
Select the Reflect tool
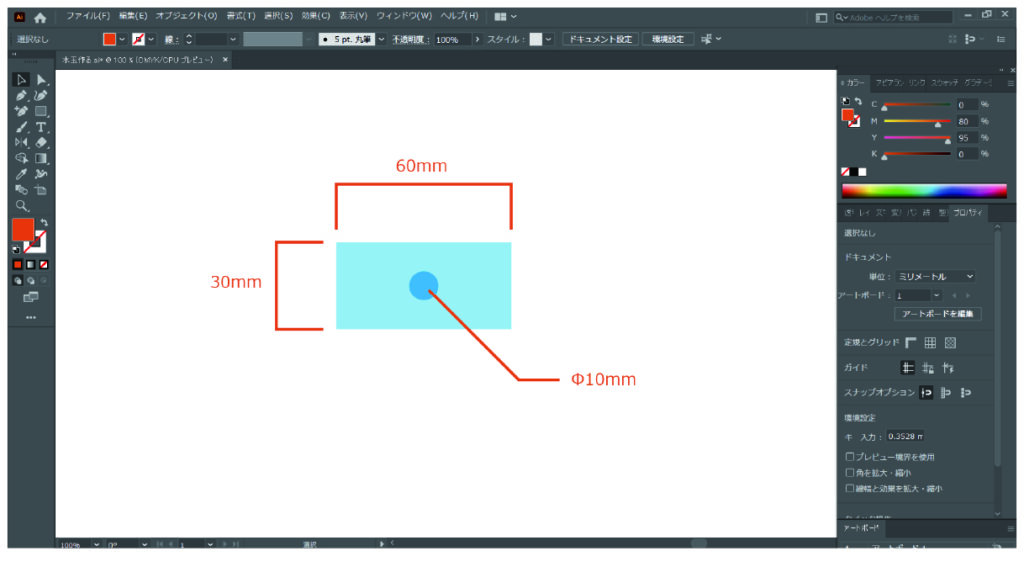21,142
